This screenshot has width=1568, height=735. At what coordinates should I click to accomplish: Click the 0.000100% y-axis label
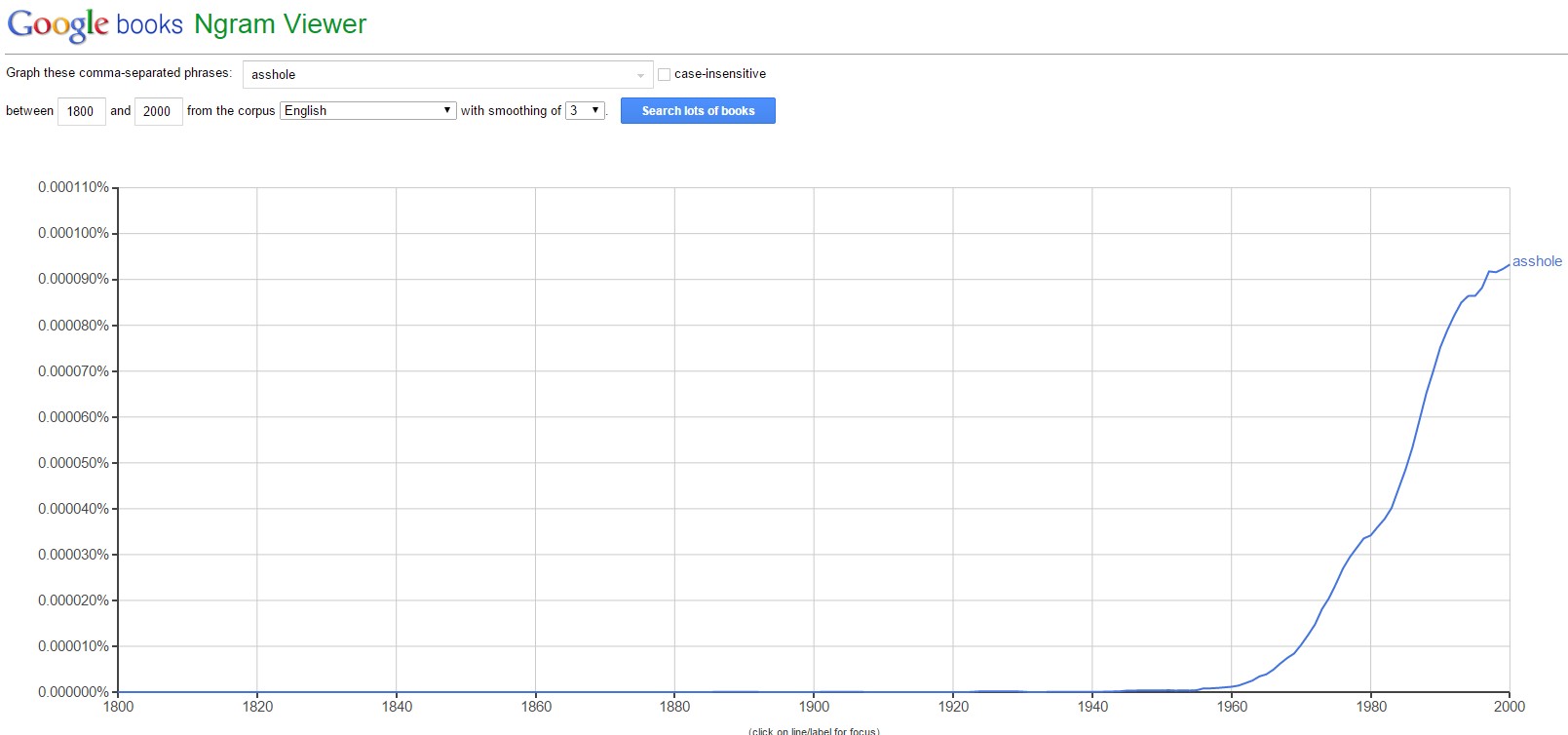pyautogui.click(x=73, y=233)
